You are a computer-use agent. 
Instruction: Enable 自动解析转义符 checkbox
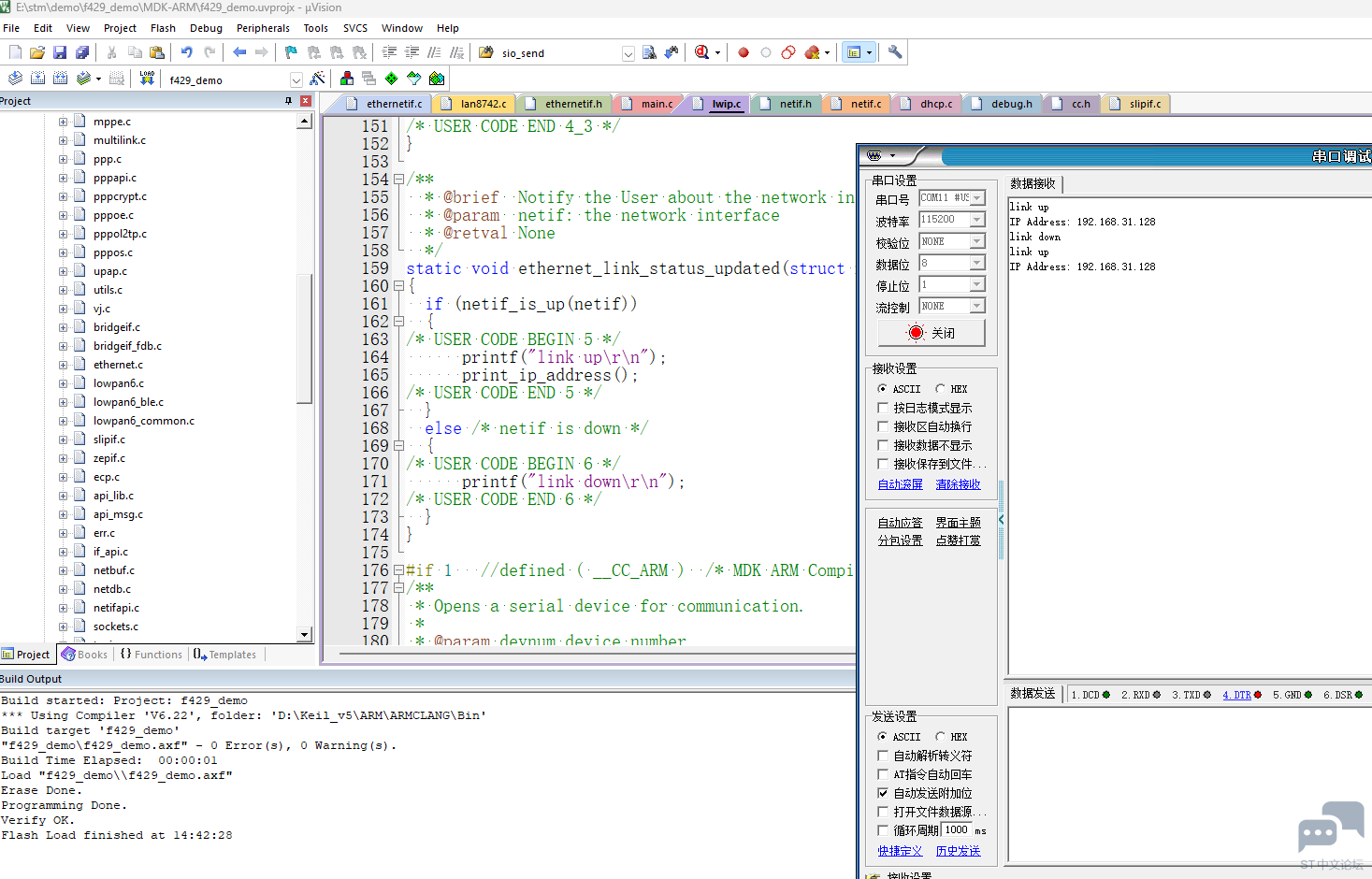pyautogui.click(x=883, y=756)
